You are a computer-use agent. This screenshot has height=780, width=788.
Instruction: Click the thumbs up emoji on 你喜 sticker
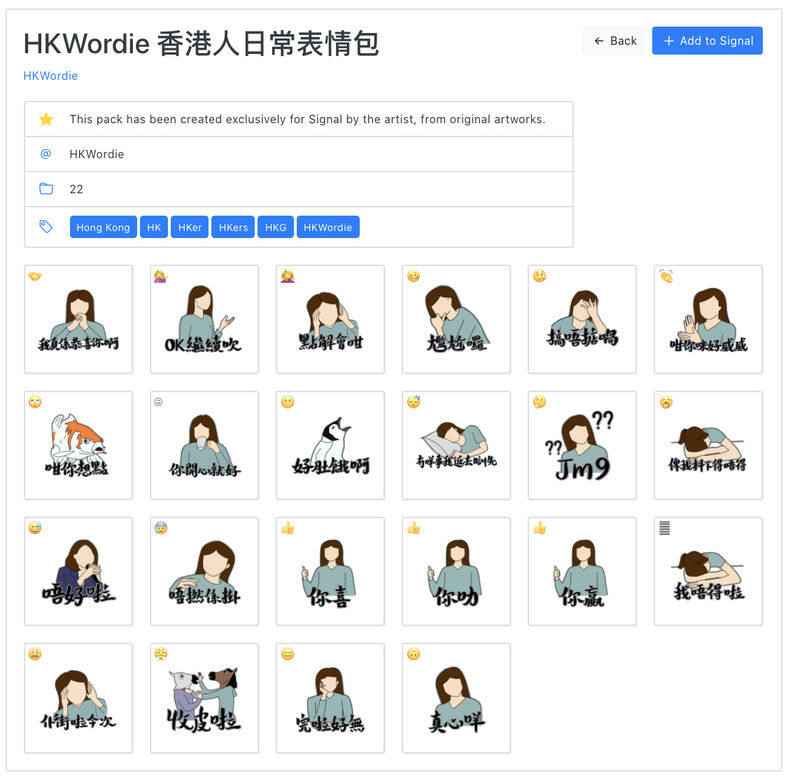tap(287, 528)
